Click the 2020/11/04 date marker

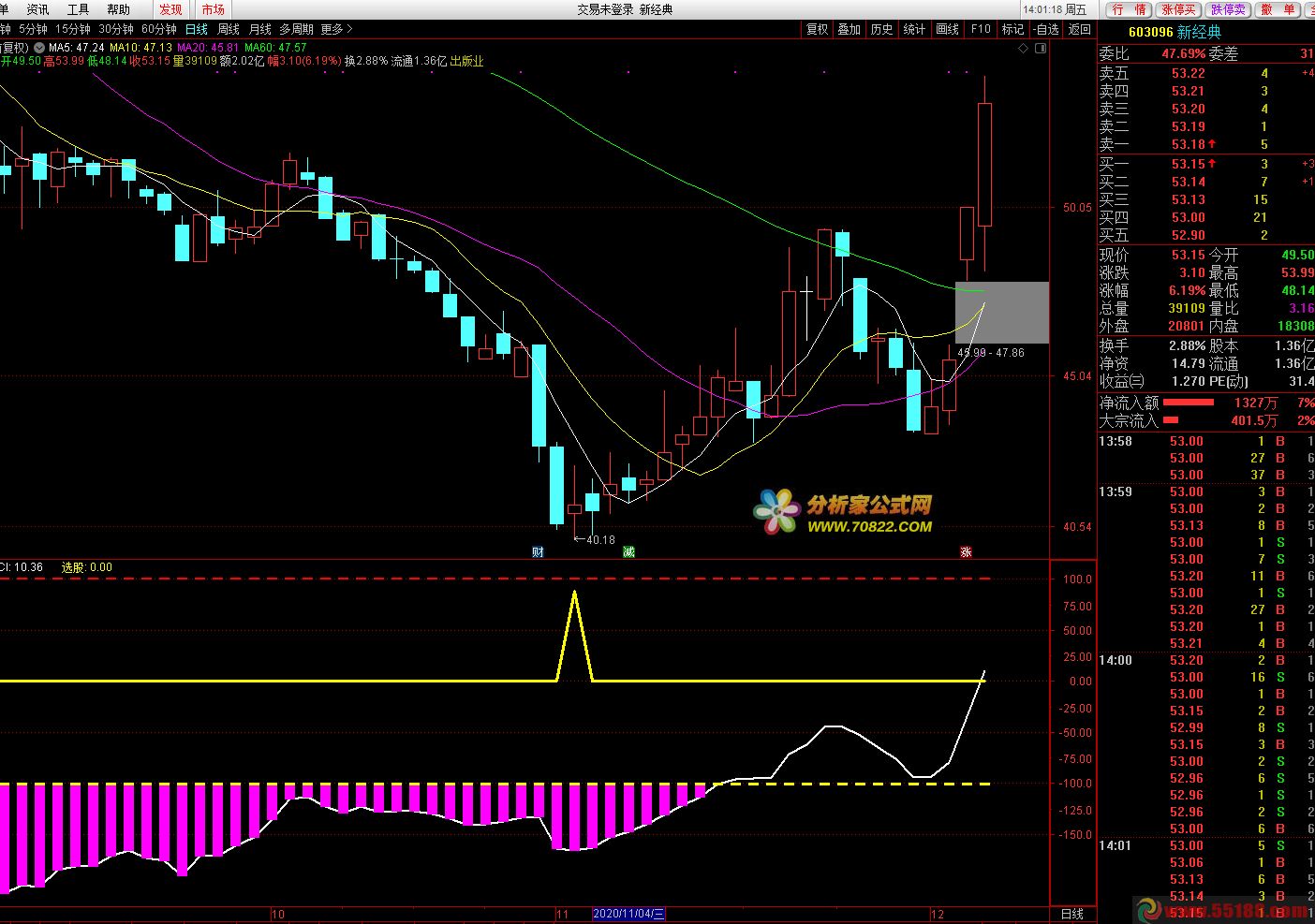pos(628,914)
